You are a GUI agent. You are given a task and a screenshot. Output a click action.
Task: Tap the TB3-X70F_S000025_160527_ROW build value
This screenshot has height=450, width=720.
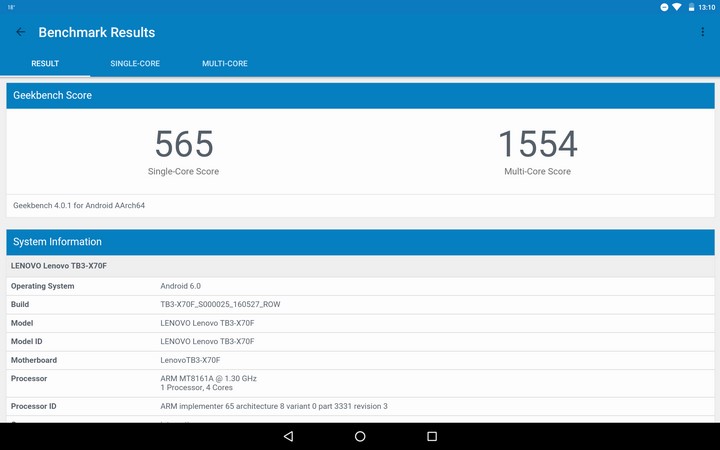(x=220, y=304)
